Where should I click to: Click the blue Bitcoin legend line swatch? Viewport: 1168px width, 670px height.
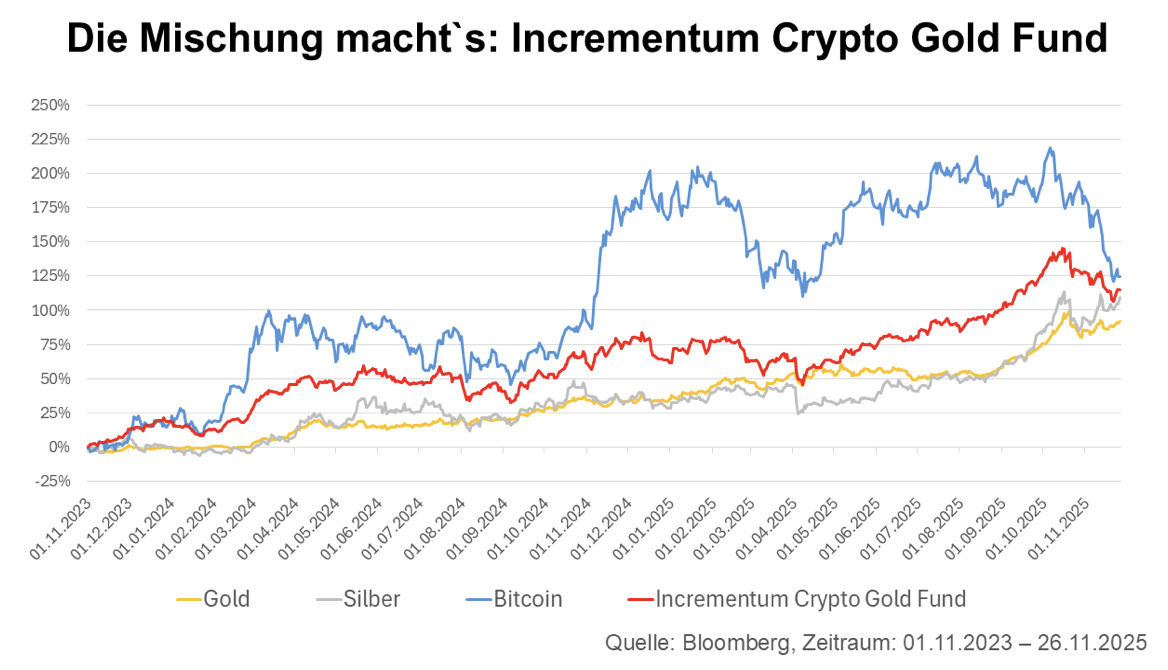(478, 600)
